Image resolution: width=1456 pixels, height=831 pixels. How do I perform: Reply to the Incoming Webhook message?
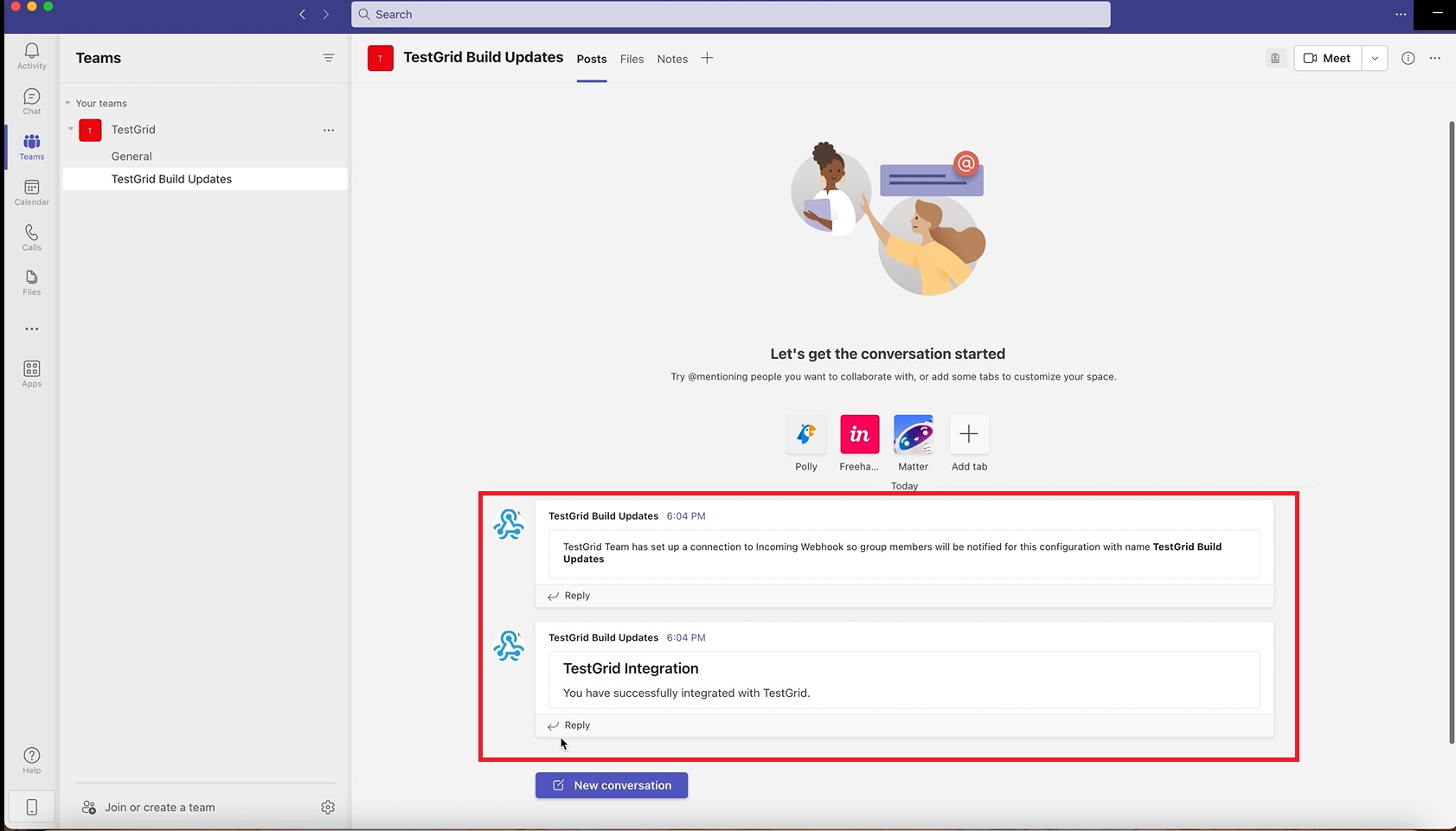point(568,596)
